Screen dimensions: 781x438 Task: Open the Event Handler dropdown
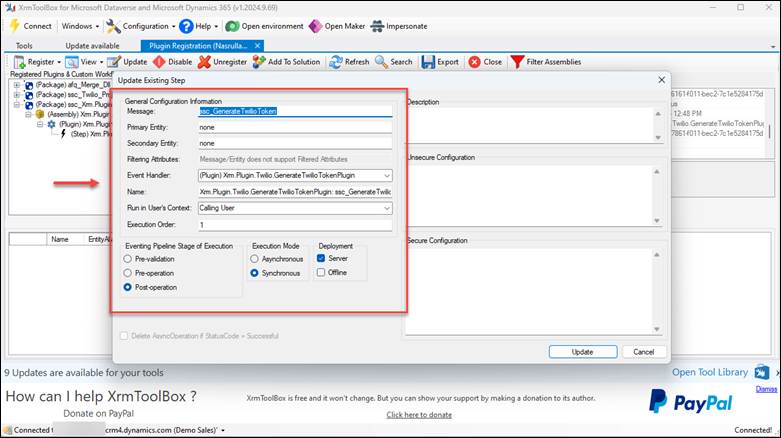pyautogui.click(x=387, y=175)
